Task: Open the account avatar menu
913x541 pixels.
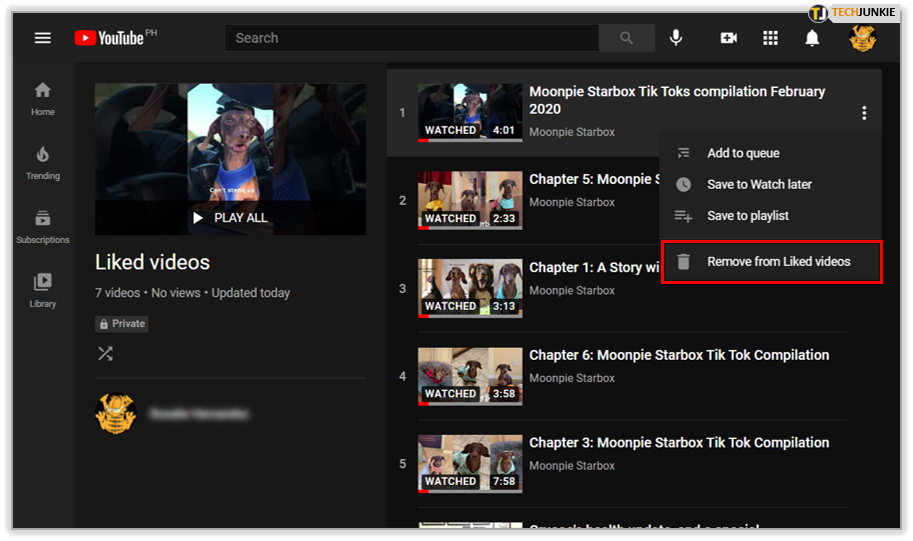Action: coord(862,38)
